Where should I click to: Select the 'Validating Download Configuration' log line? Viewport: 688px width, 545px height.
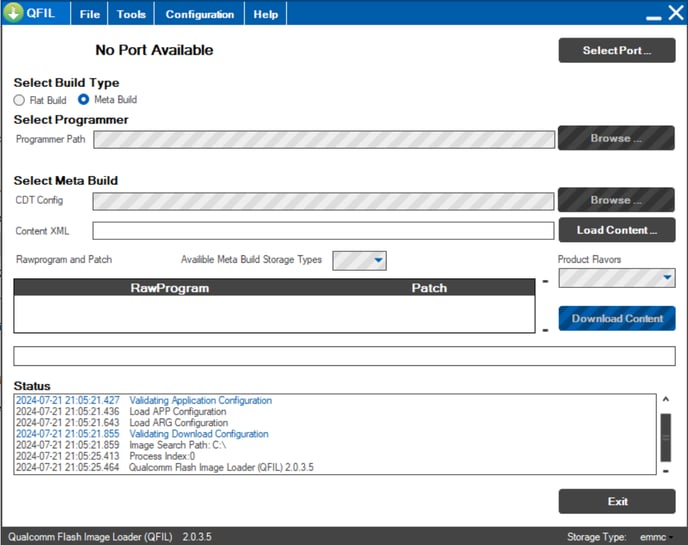142,434
